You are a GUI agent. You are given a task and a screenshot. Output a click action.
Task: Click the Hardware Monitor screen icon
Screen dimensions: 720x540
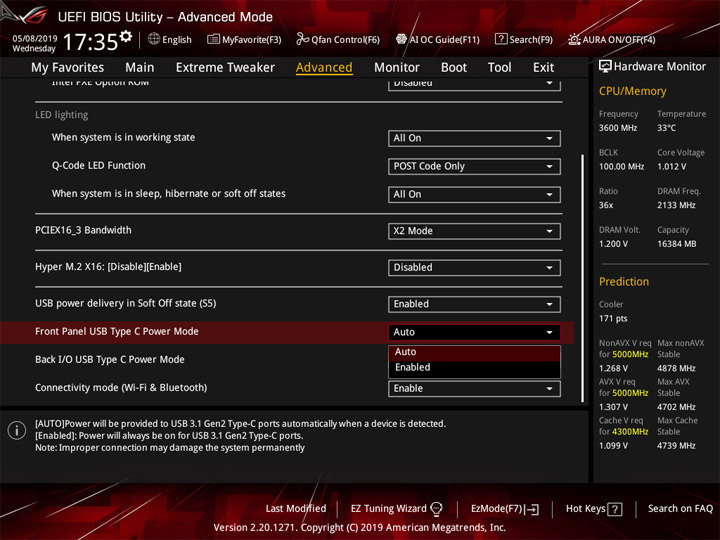605,67
